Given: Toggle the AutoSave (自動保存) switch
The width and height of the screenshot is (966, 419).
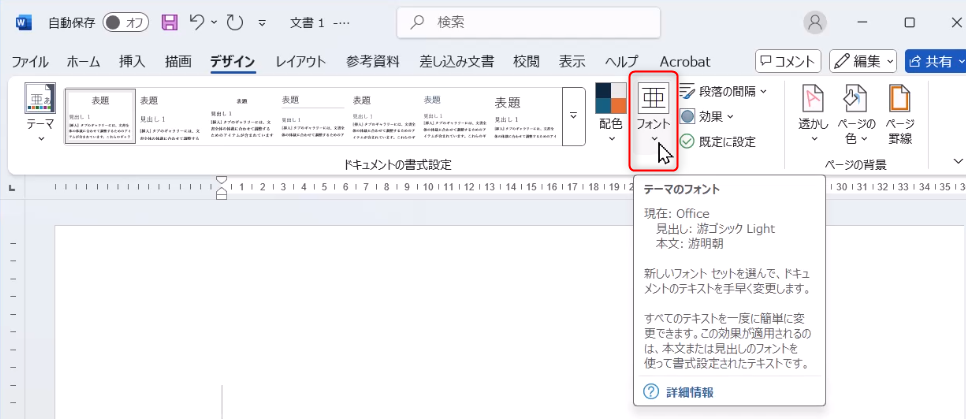Looking at the screenshot, I should [x=125, y=22].
